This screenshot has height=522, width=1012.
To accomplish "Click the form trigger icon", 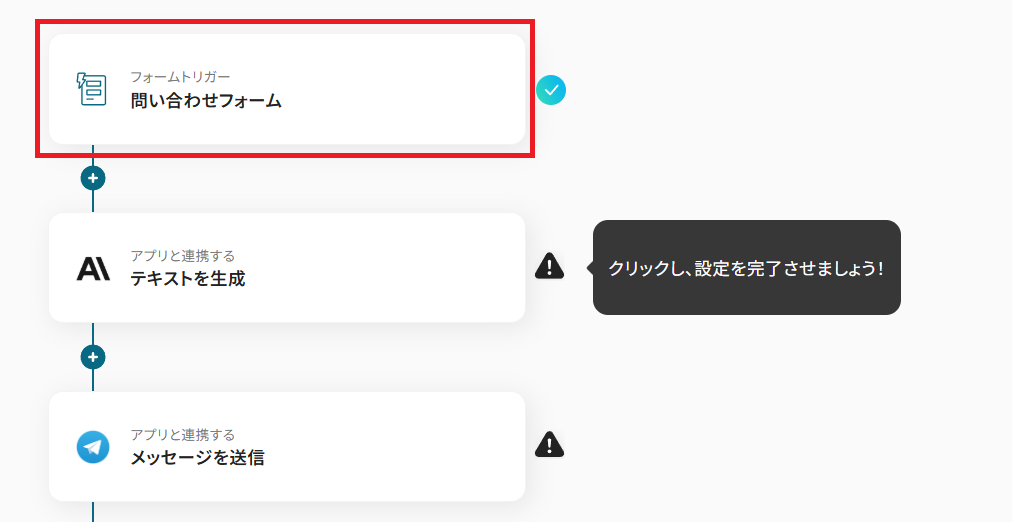I will click(92, 89).
